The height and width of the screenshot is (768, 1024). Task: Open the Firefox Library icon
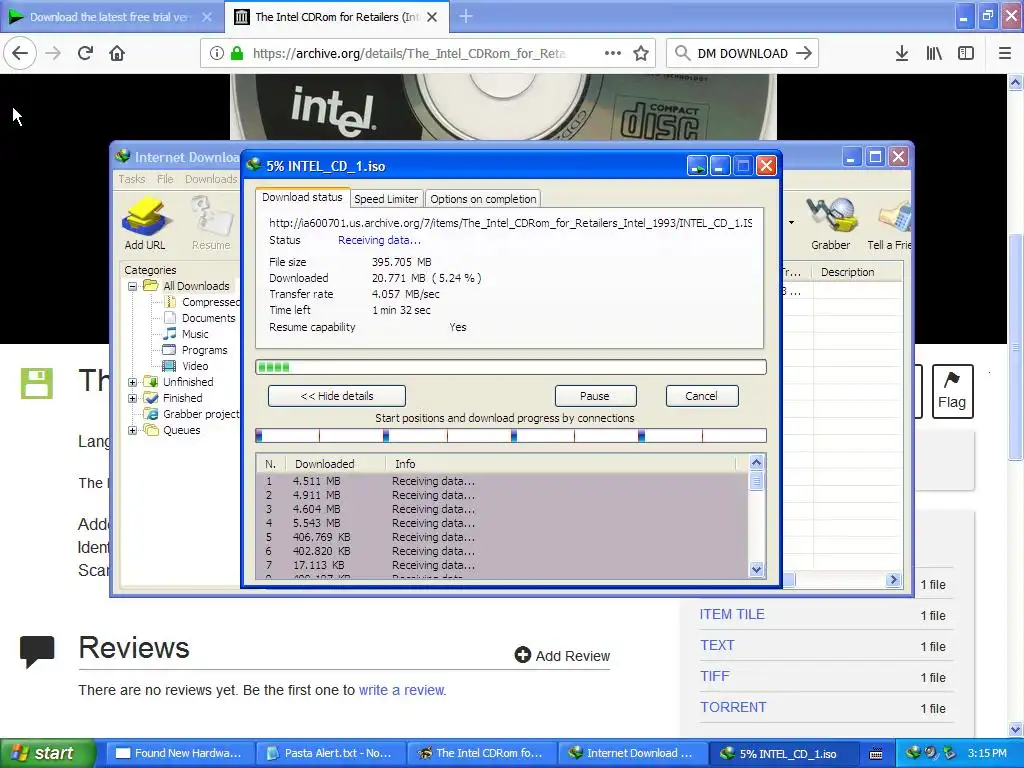click(x=934, y=54)
